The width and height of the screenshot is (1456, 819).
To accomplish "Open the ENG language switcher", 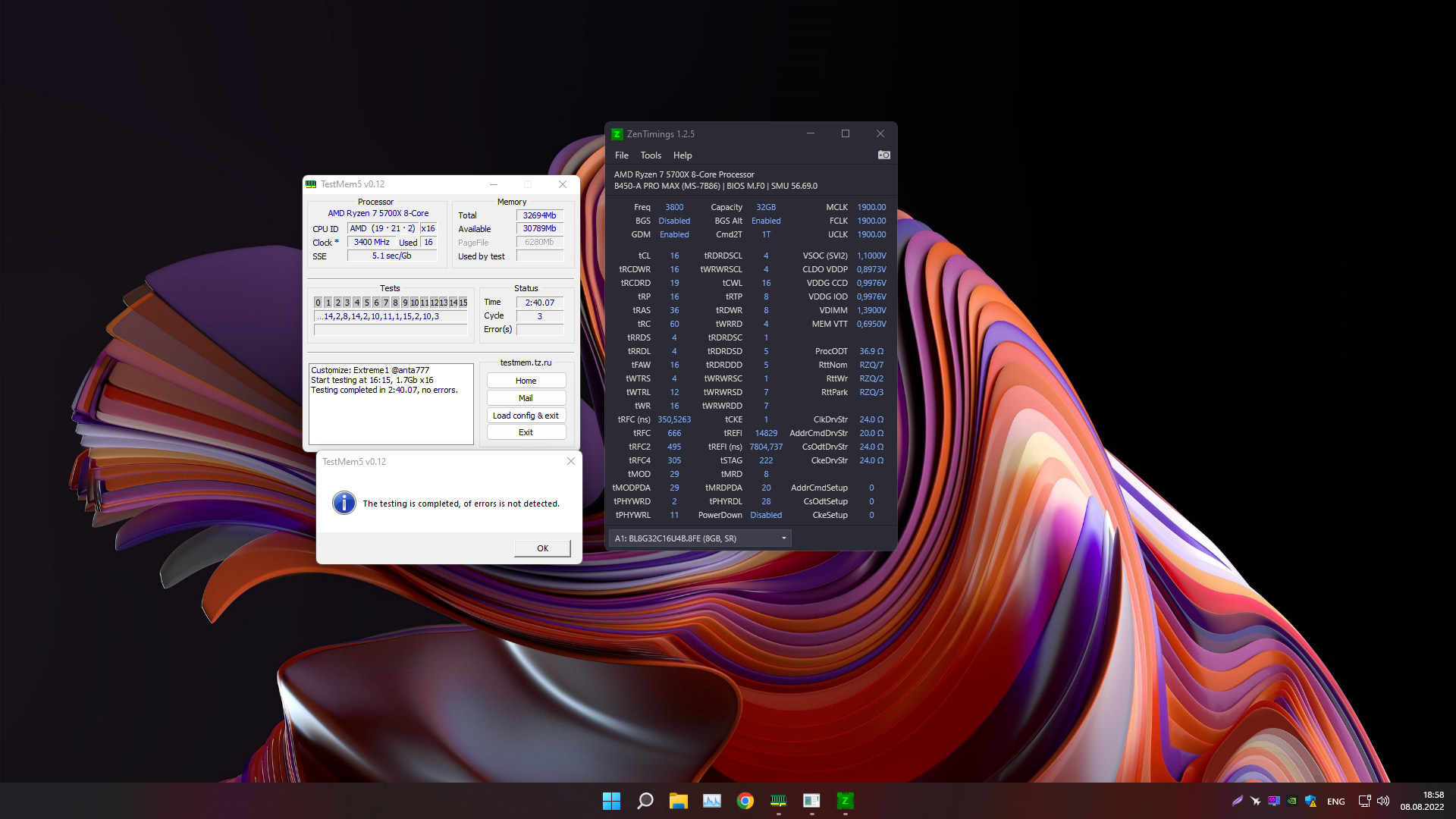I will 1336,802.
